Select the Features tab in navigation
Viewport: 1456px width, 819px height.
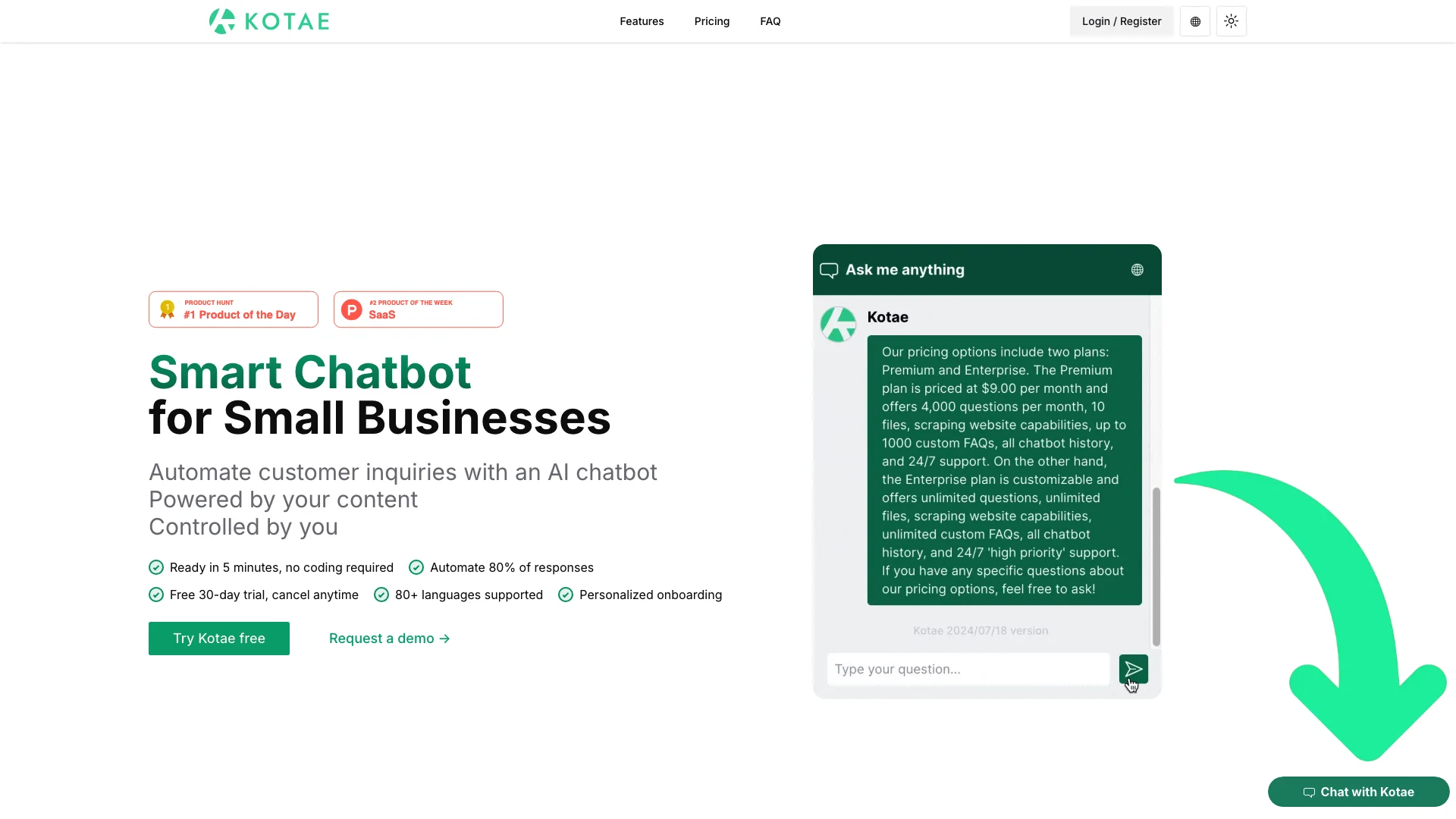[x=642, y=20]
